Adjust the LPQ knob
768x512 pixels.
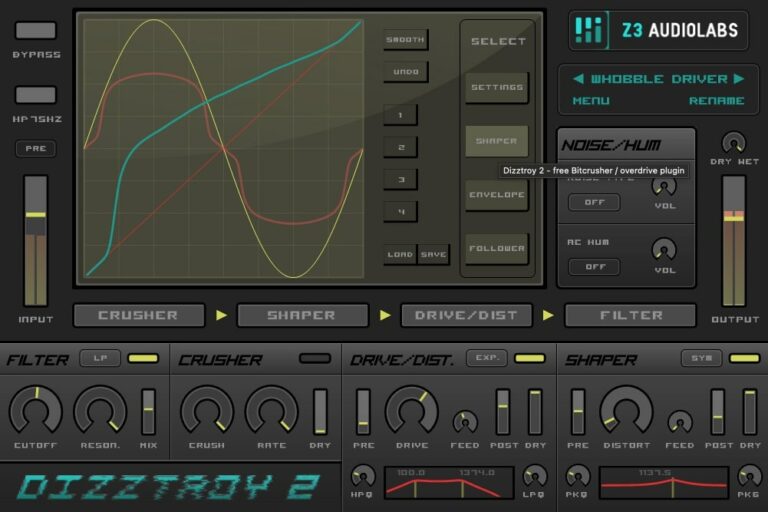click(535, 476)
